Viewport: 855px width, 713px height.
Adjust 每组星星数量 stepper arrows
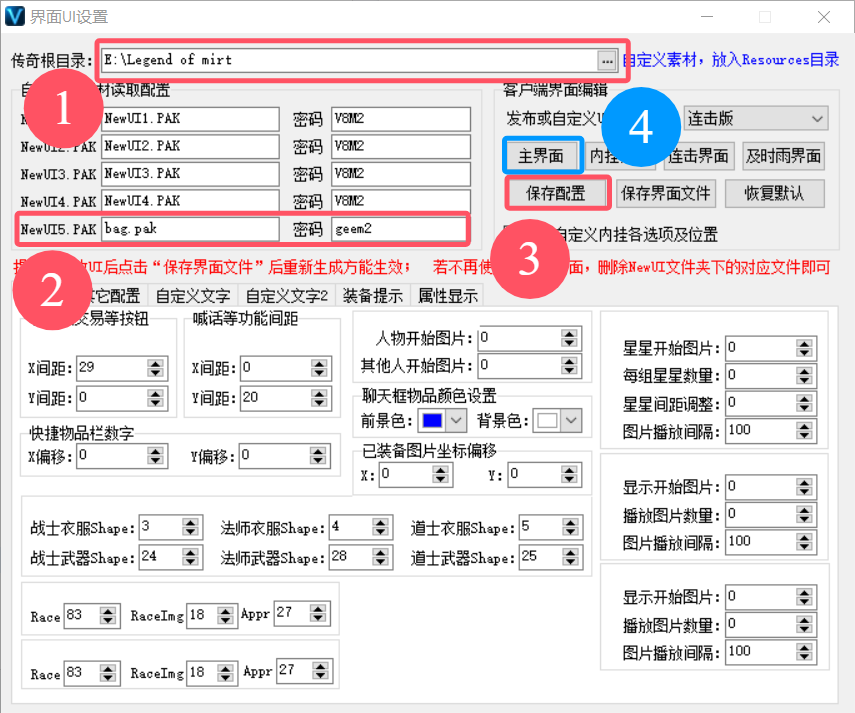(x=804, y=376)
